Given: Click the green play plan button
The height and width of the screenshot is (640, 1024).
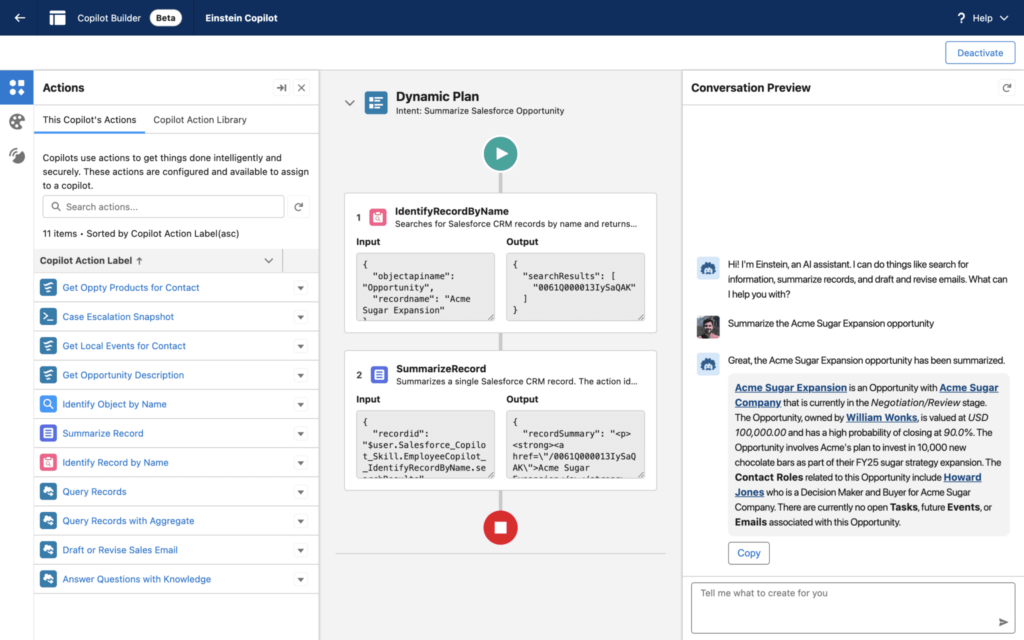Looking at the screenshot, I should [500, 153].
